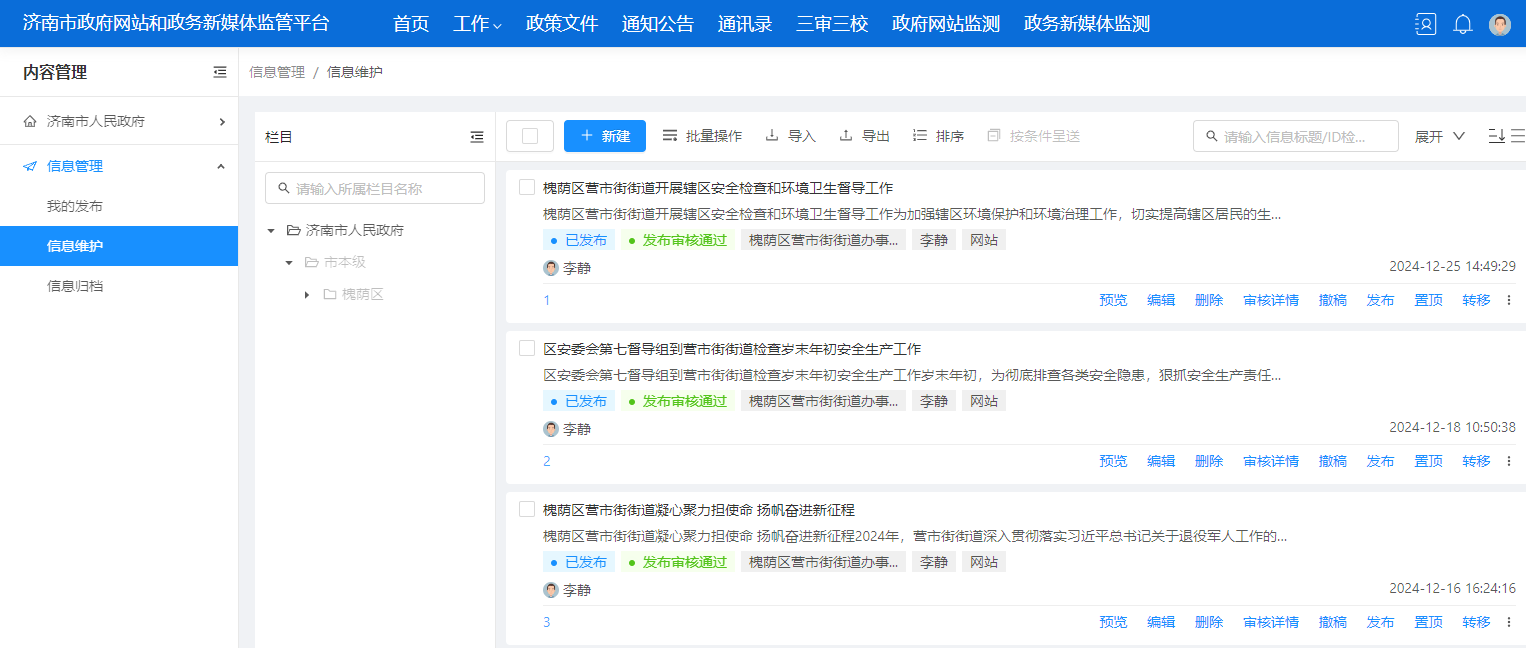
Task: Click the contacts card icon in header
Action: tap(1425, 25)
